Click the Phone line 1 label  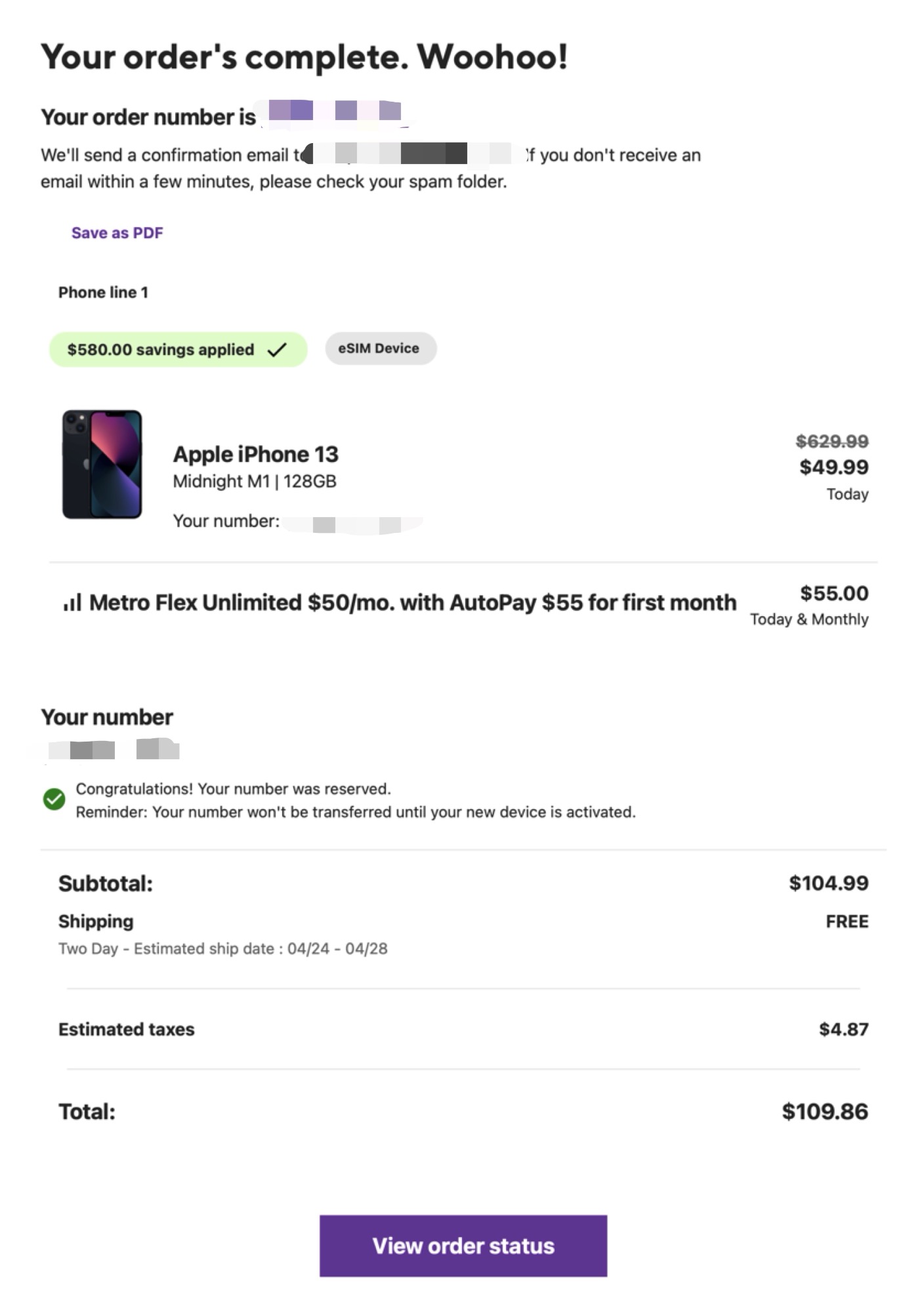[103, 293]
